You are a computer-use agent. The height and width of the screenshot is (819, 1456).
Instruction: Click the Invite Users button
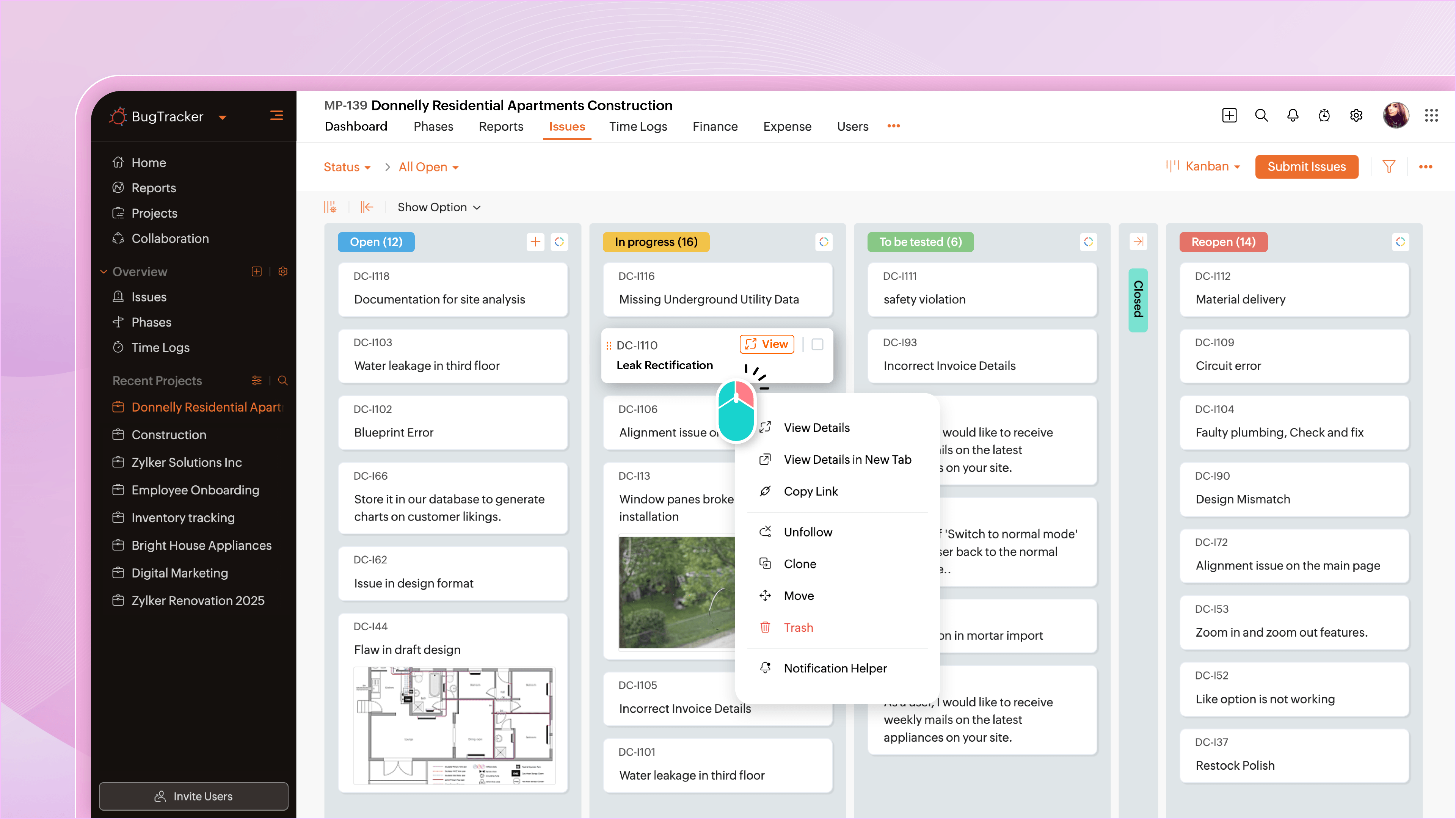tap(193, 796)
